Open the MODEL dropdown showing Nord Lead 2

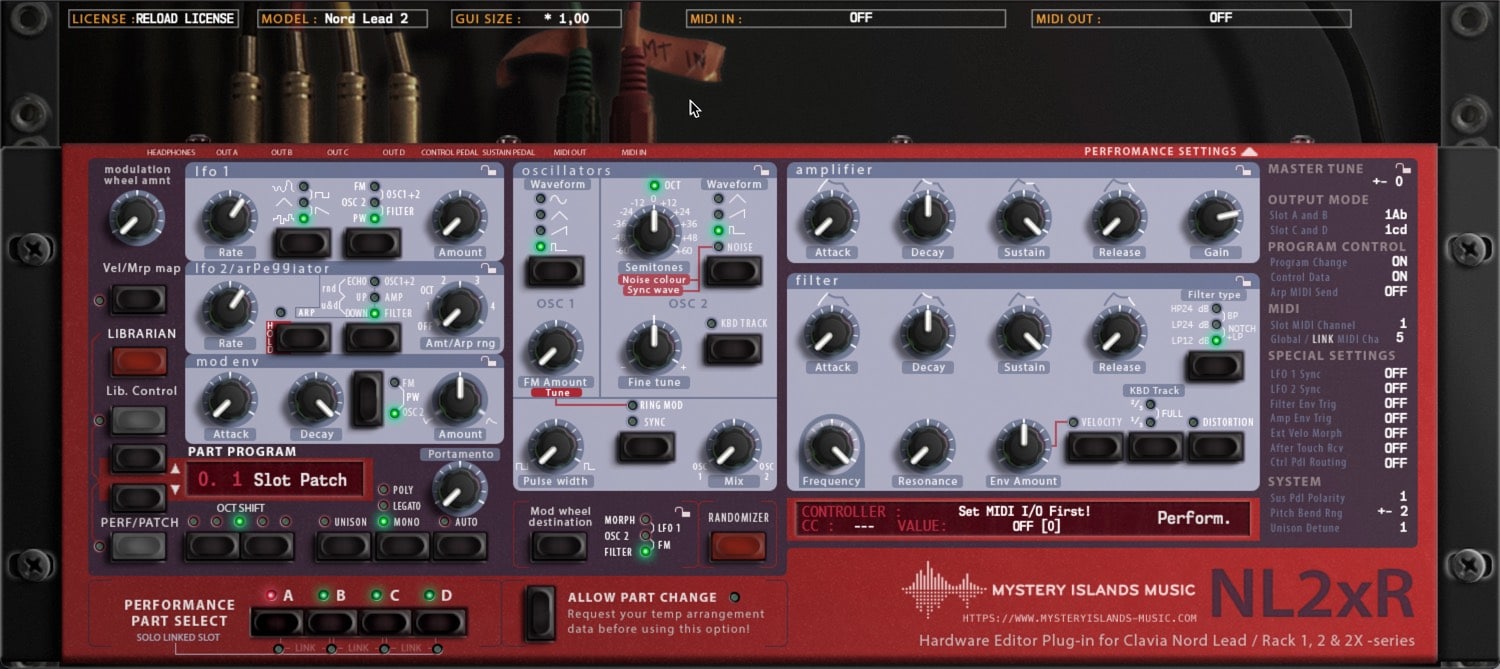[341, 17]
